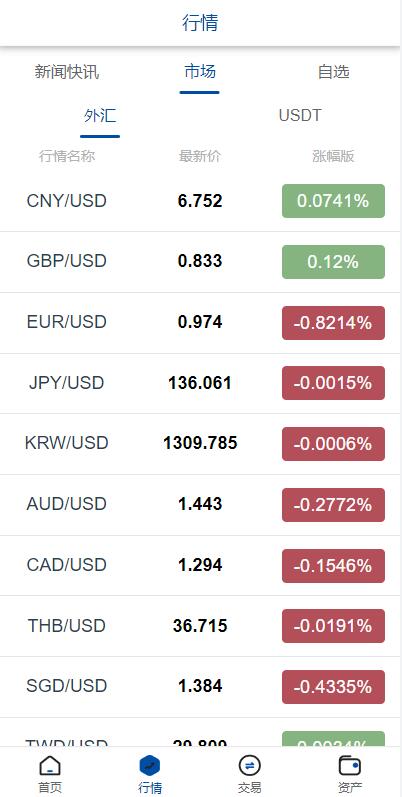Viewport: 402px width, 797px height.
Task: Select the 市场 tab
Action: [x=200, y=72]
